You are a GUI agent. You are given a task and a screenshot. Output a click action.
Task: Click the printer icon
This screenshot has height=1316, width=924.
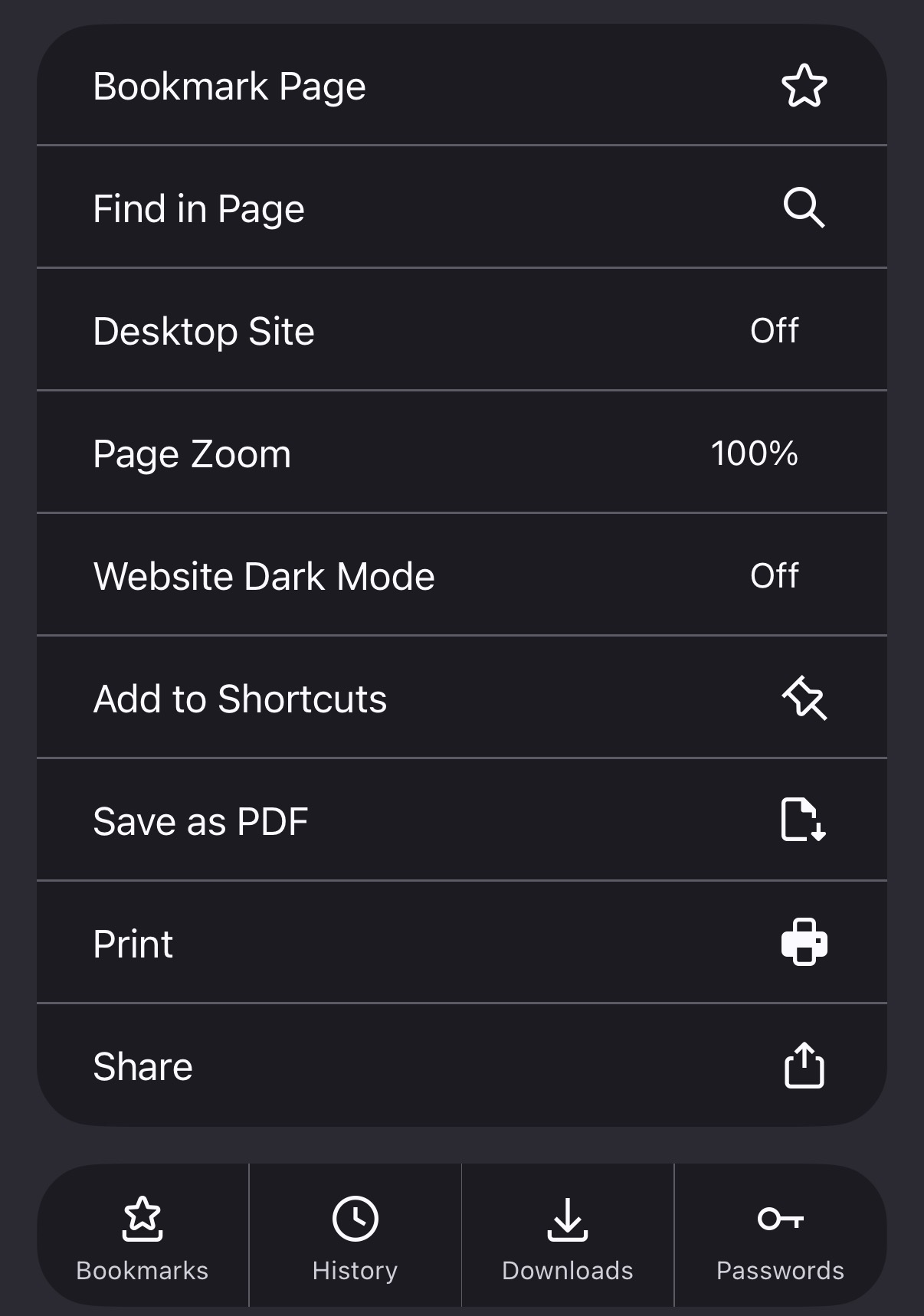click(x=804, y=942)
